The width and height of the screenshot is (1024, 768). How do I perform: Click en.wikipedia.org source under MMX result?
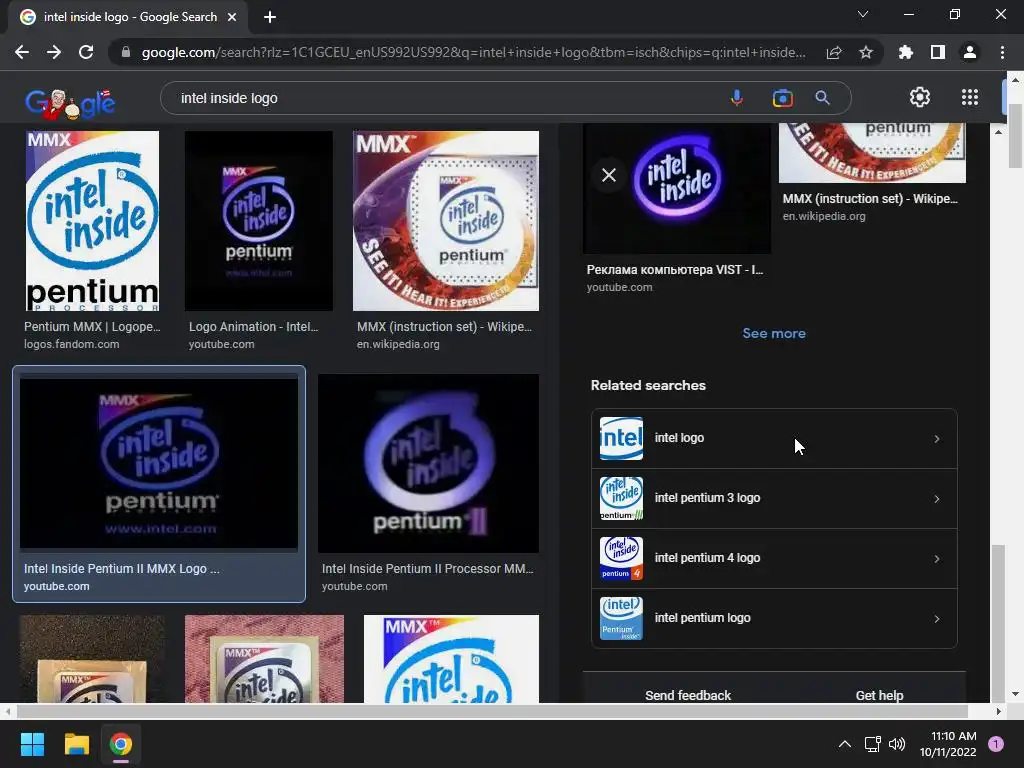[398, 344]
